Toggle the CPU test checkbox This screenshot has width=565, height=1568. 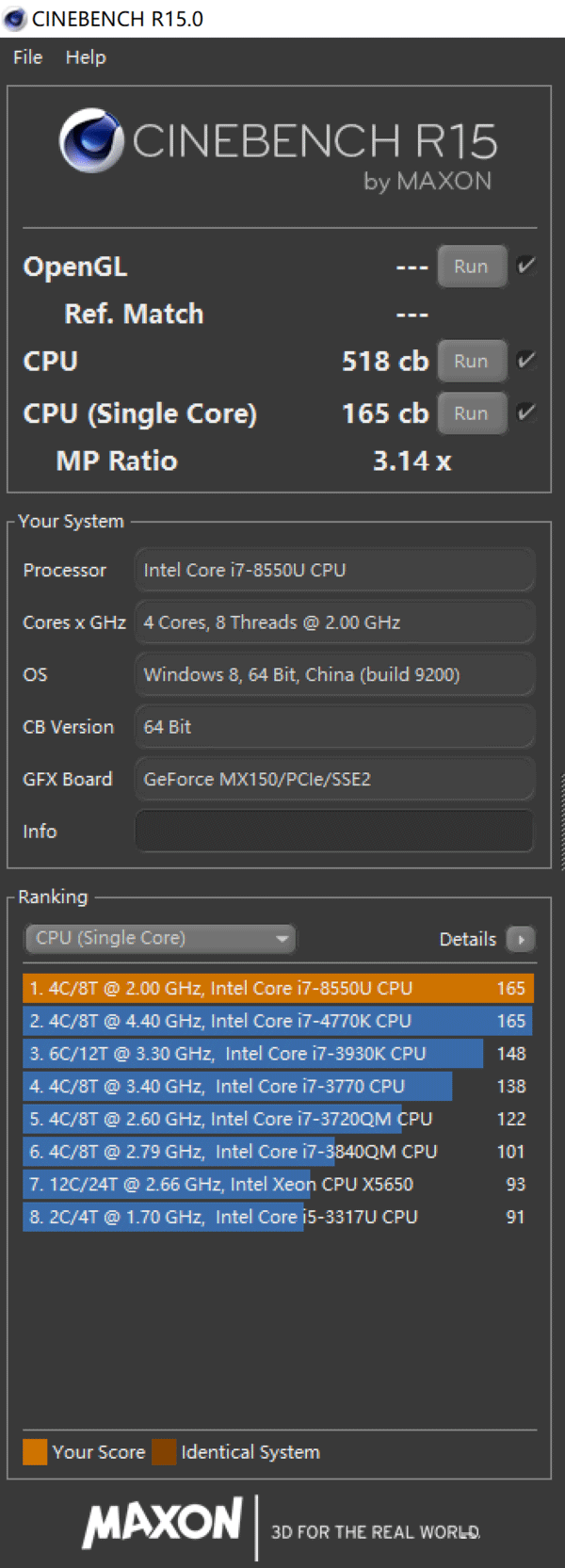[x=526, y=360]
